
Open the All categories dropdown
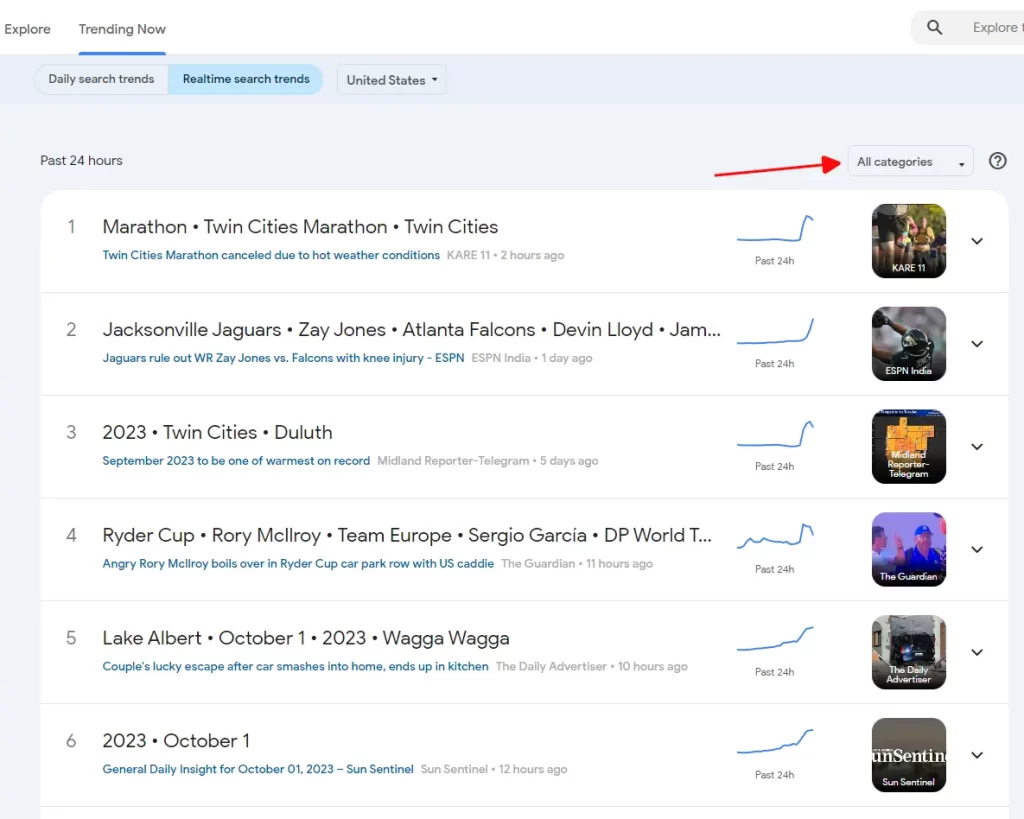click(910, 162)
